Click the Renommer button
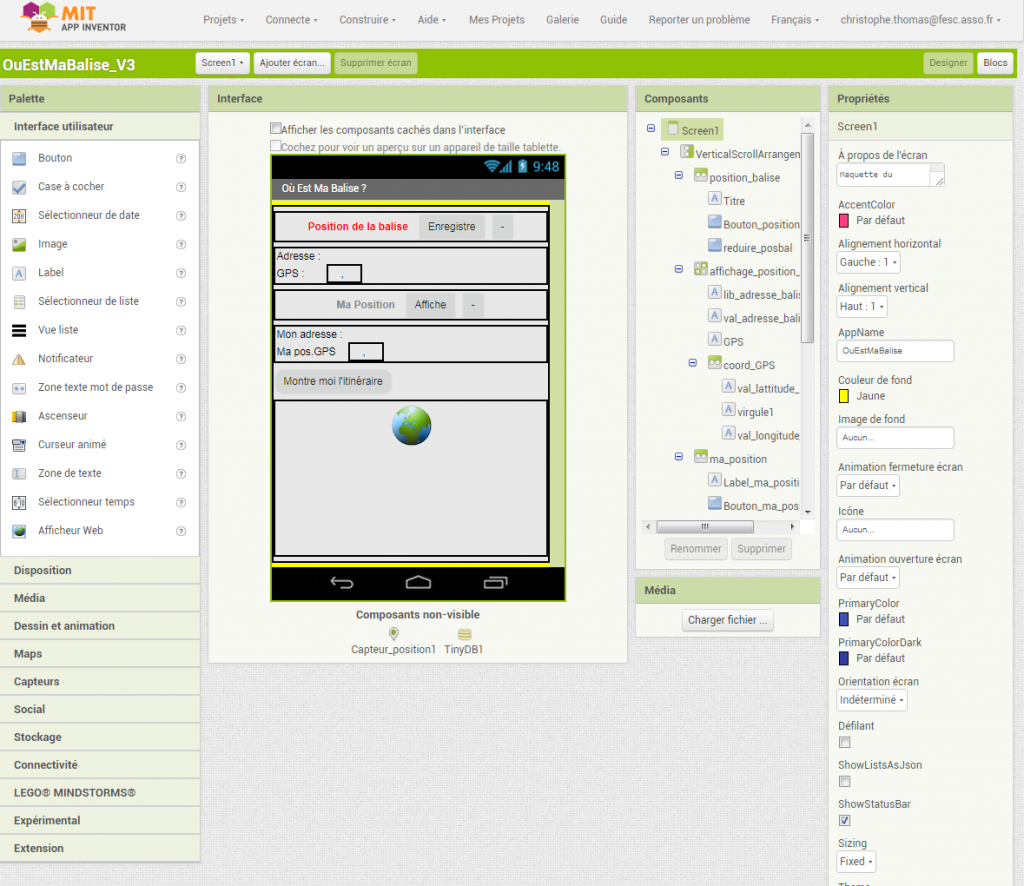The image size is (1024, 886). pos(696,549)
